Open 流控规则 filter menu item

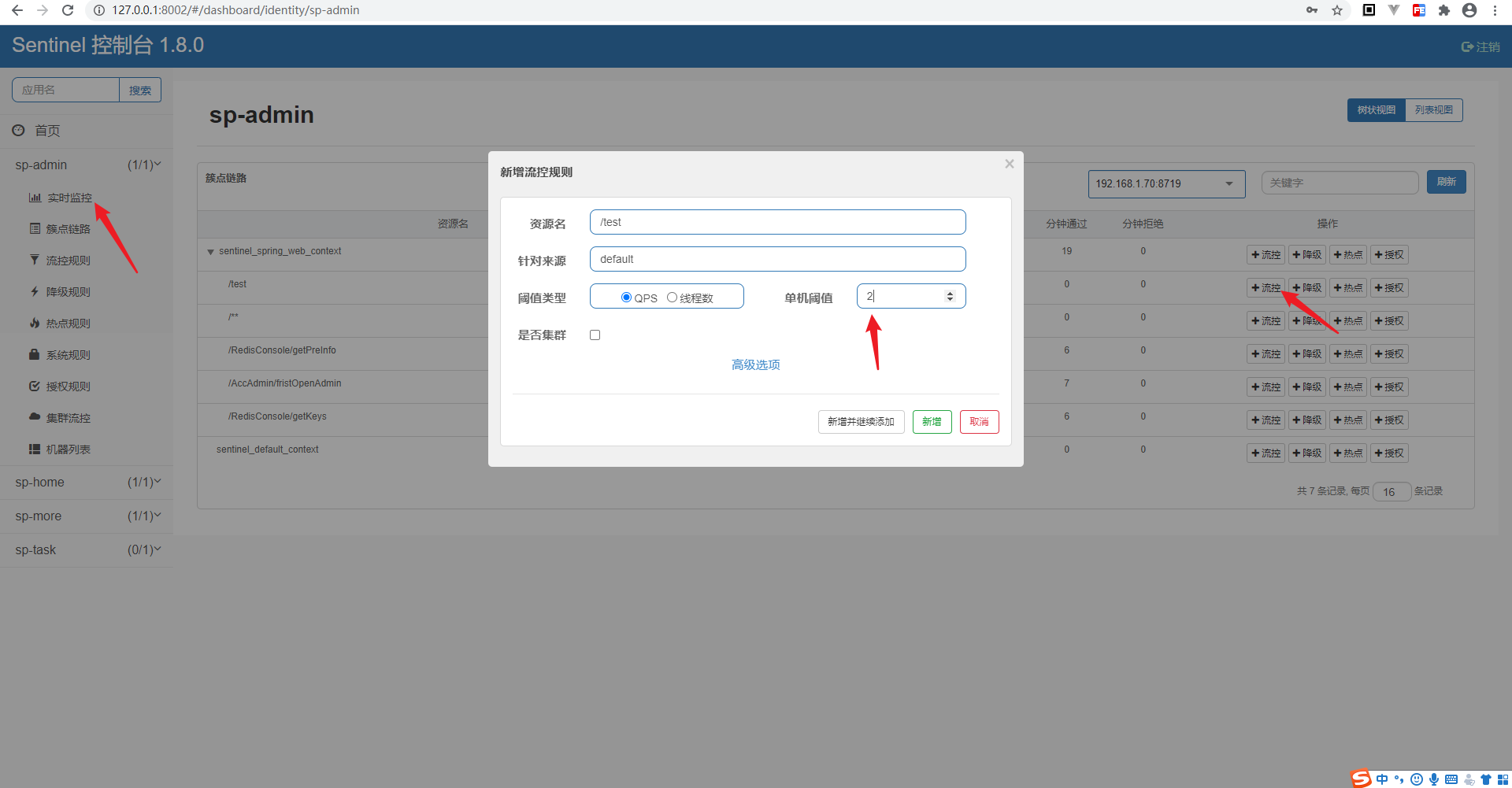pyautogui.click(x=61, y=261)
